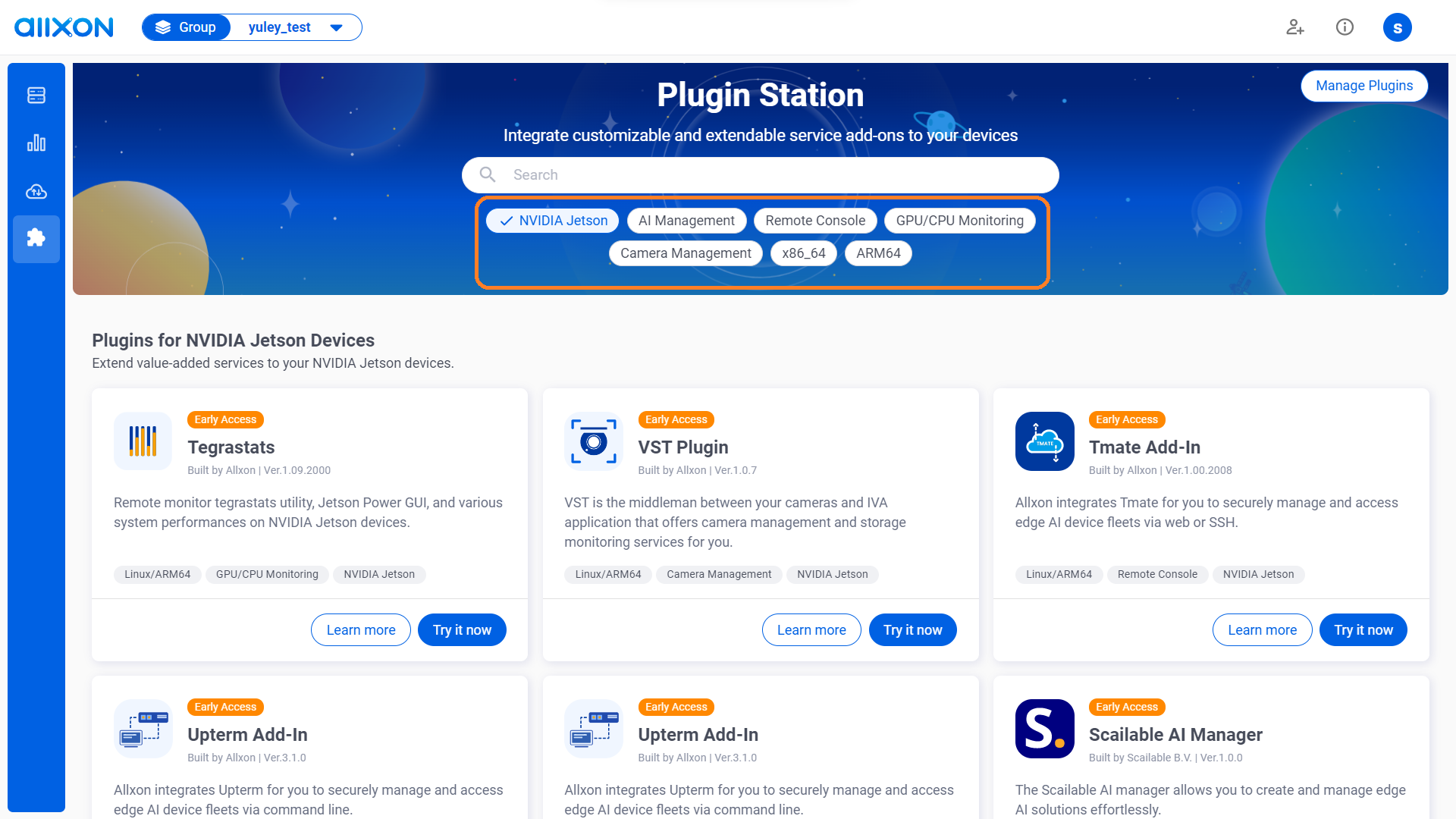Click the Tegrastats title
Screen dimensions: 1456x819
coord(231,447)
